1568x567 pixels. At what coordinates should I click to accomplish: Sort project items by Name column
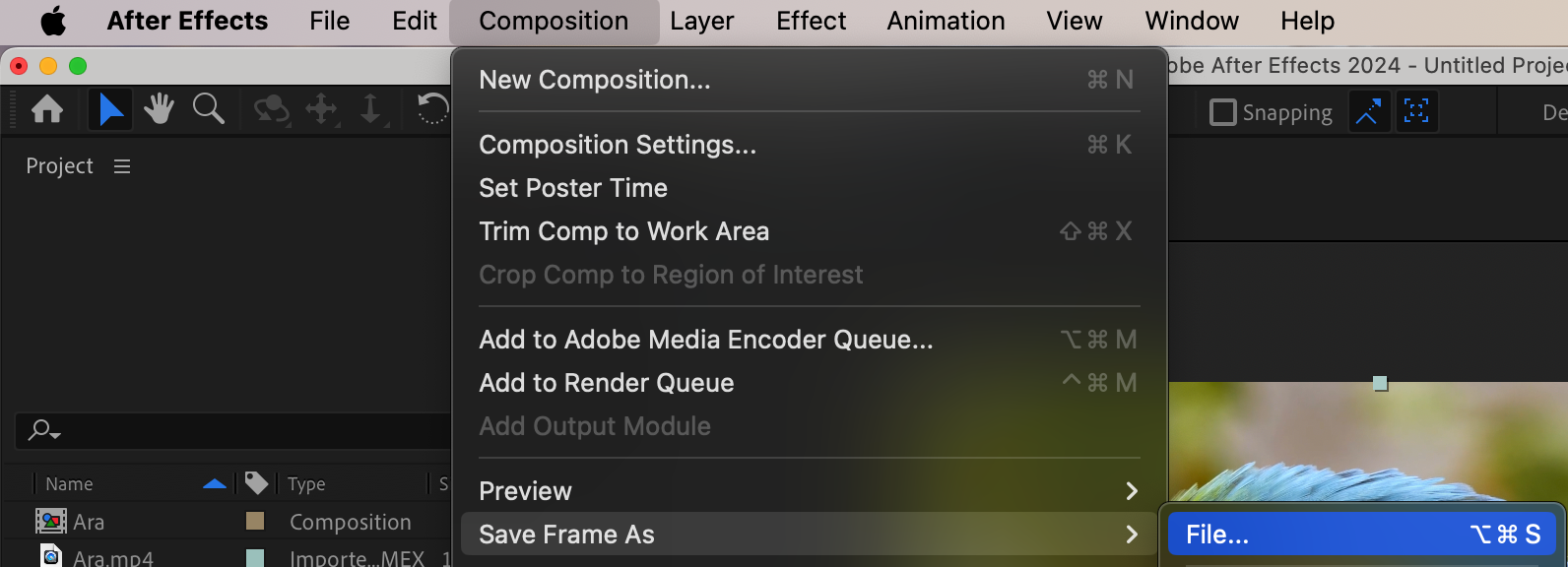(x=70, y=484)
